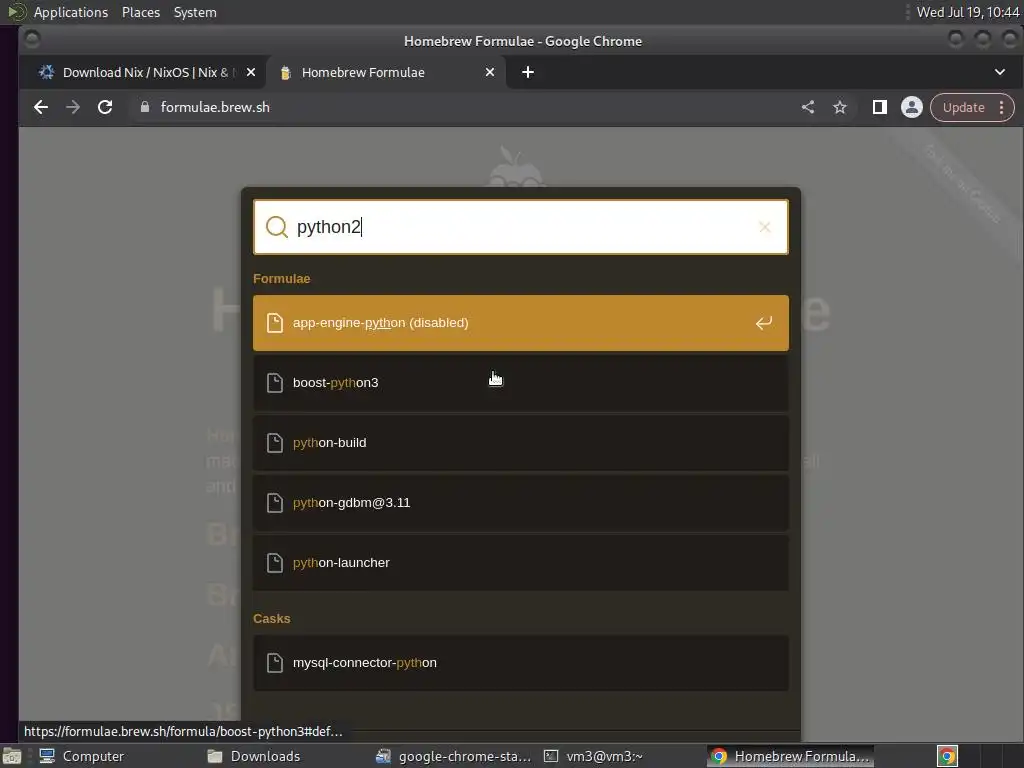
Task: Bookmark this page with the star icon
Action: click(840, 107)
